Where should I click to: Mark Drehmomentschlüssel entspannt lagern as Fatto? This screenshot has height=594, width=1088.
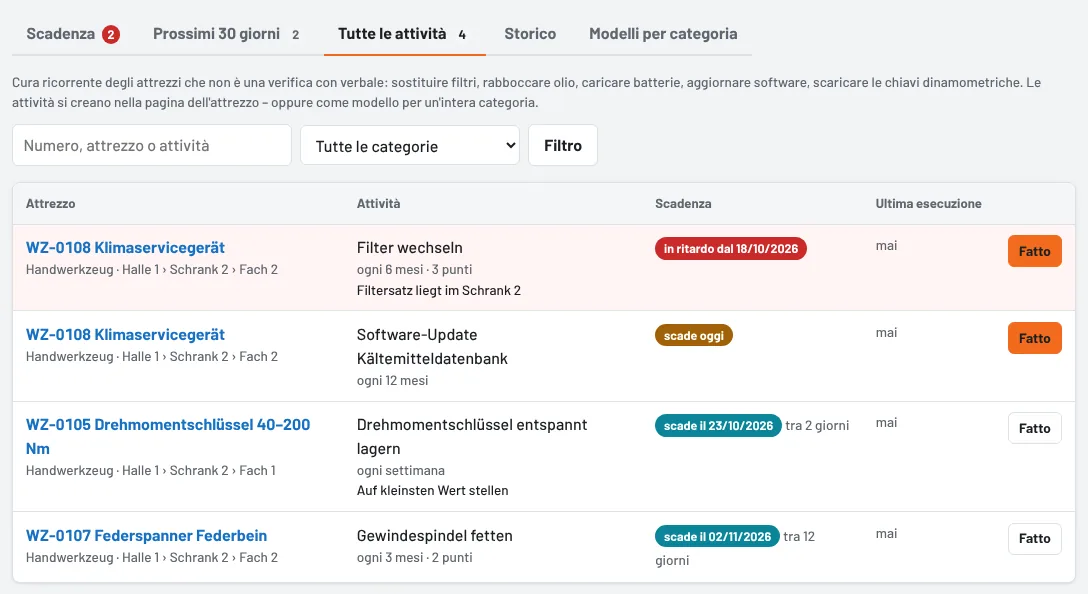click(x=1035, y=428)
